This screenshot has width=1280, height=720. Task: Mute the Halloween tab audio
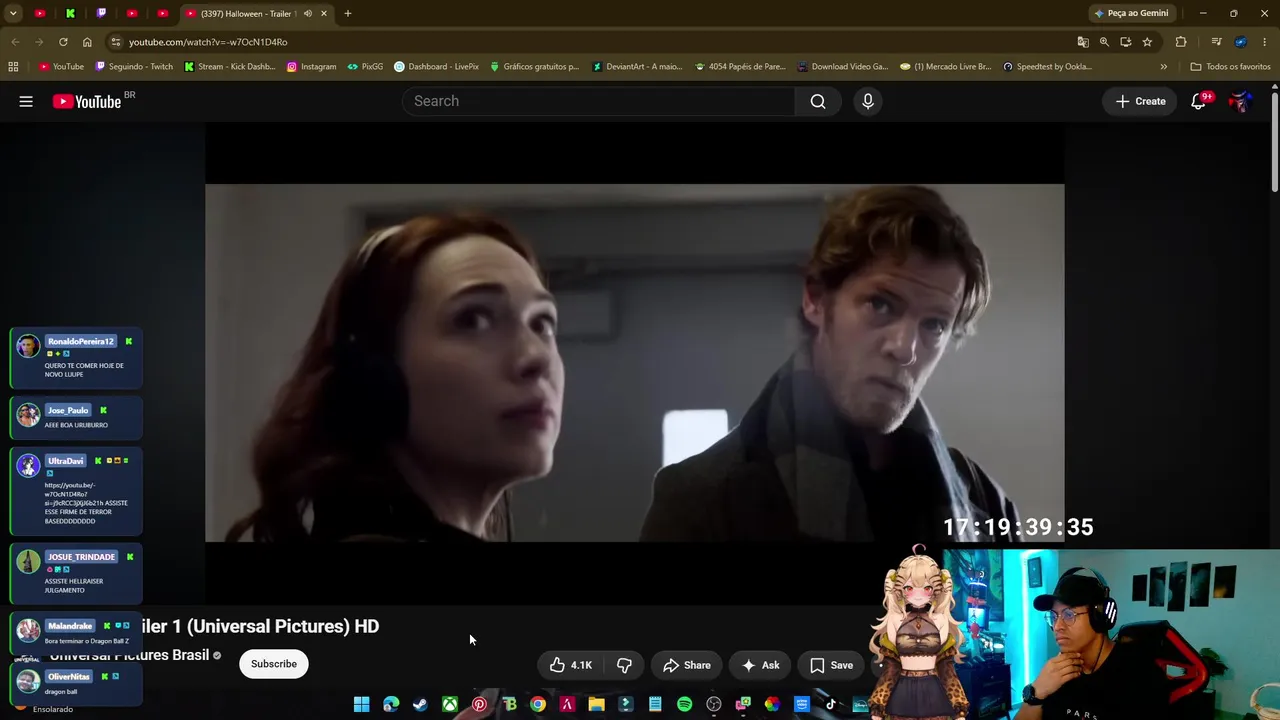click(307, 14)
